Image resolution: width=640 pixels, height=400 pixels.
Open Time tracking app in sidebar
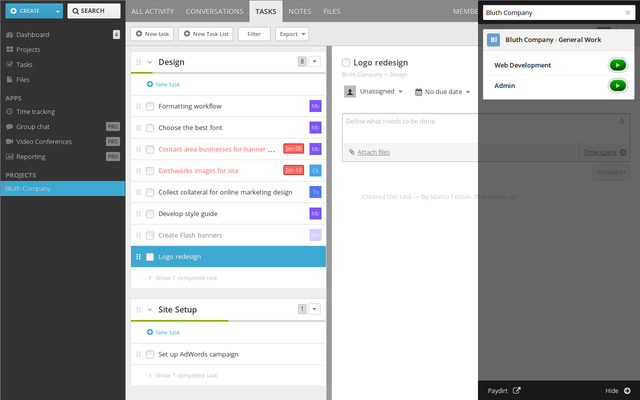[35, 112]
